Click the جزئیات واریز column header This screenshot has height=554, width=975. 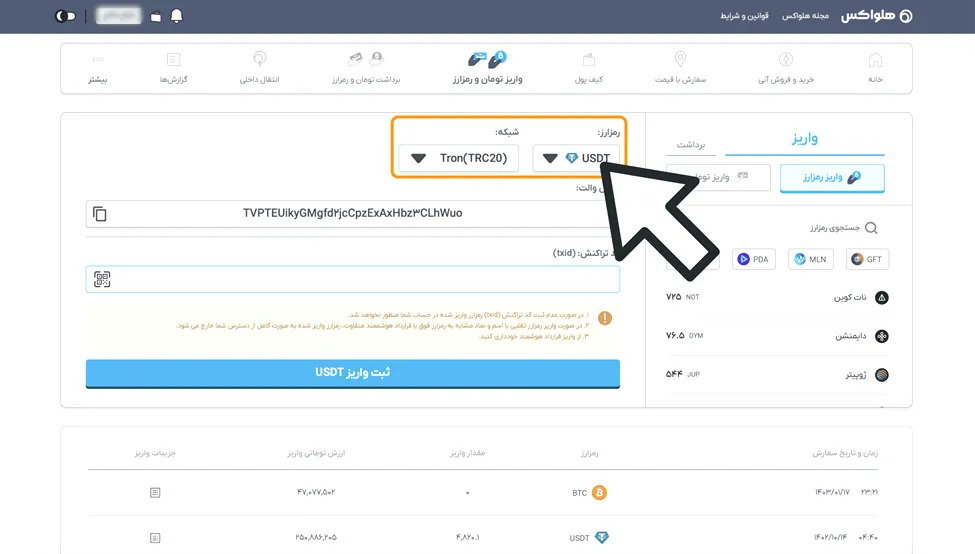coord(155,453)
